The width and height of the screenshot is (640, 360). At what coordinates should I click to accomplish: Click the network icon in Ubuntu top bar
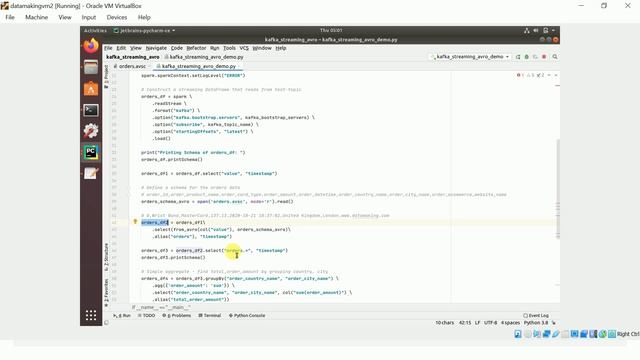click(x=527, y=30)
